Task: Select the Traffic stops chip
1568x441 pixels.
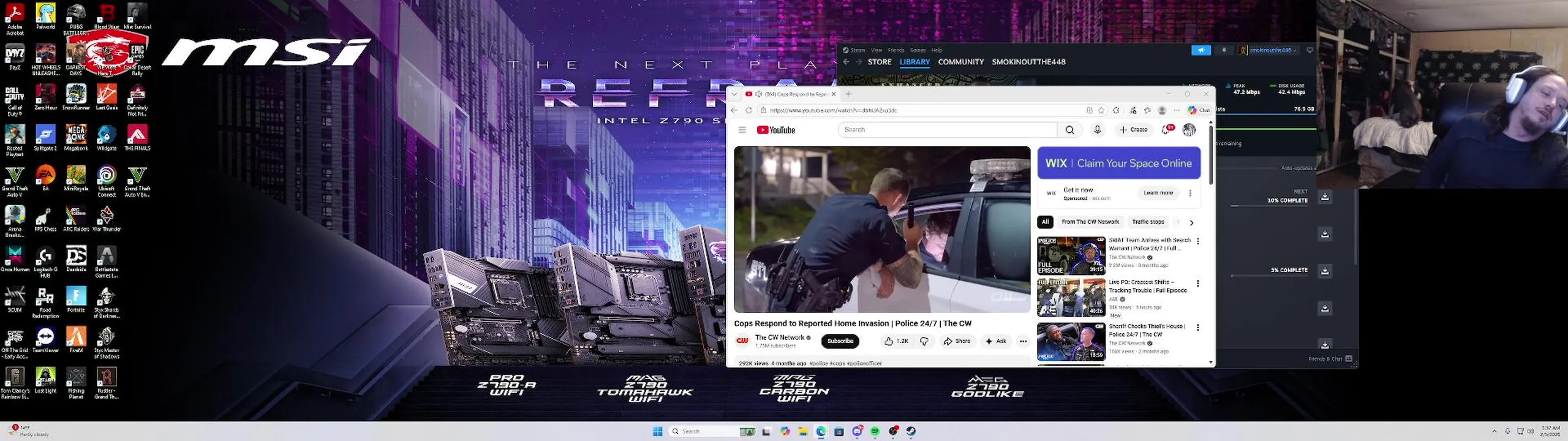Action: [x=1148, y=222]
